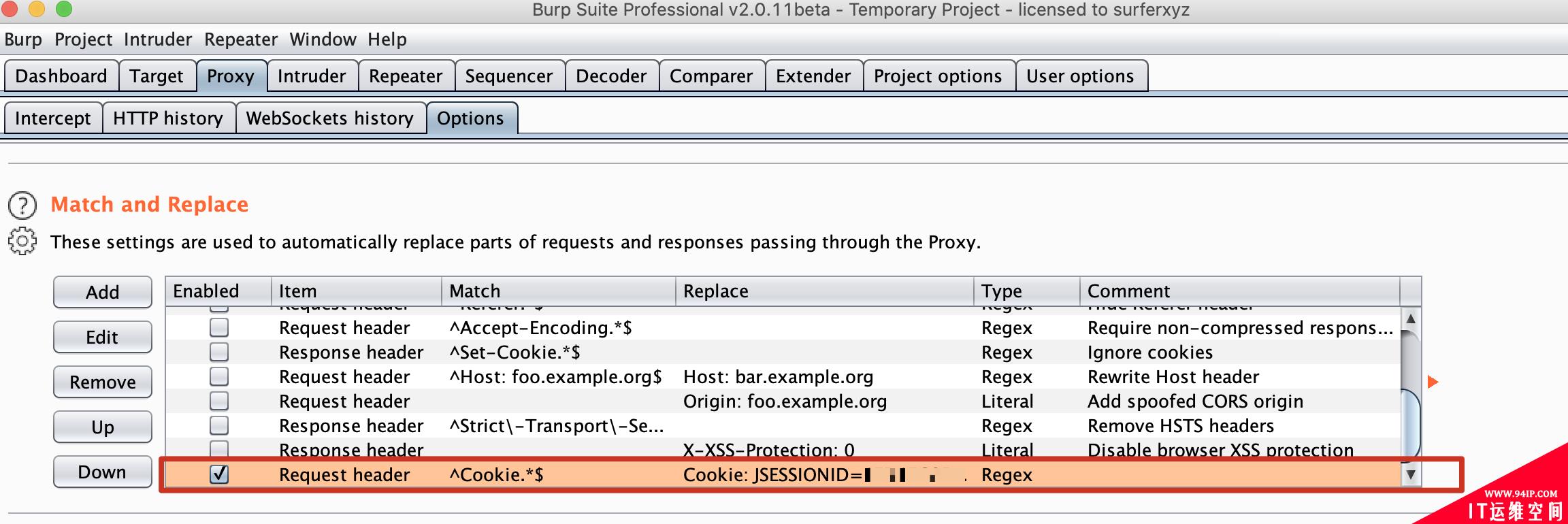
Task: Uncheck the Cookie JSESSIONID rule checkbox
Action: tap(218, 474)
